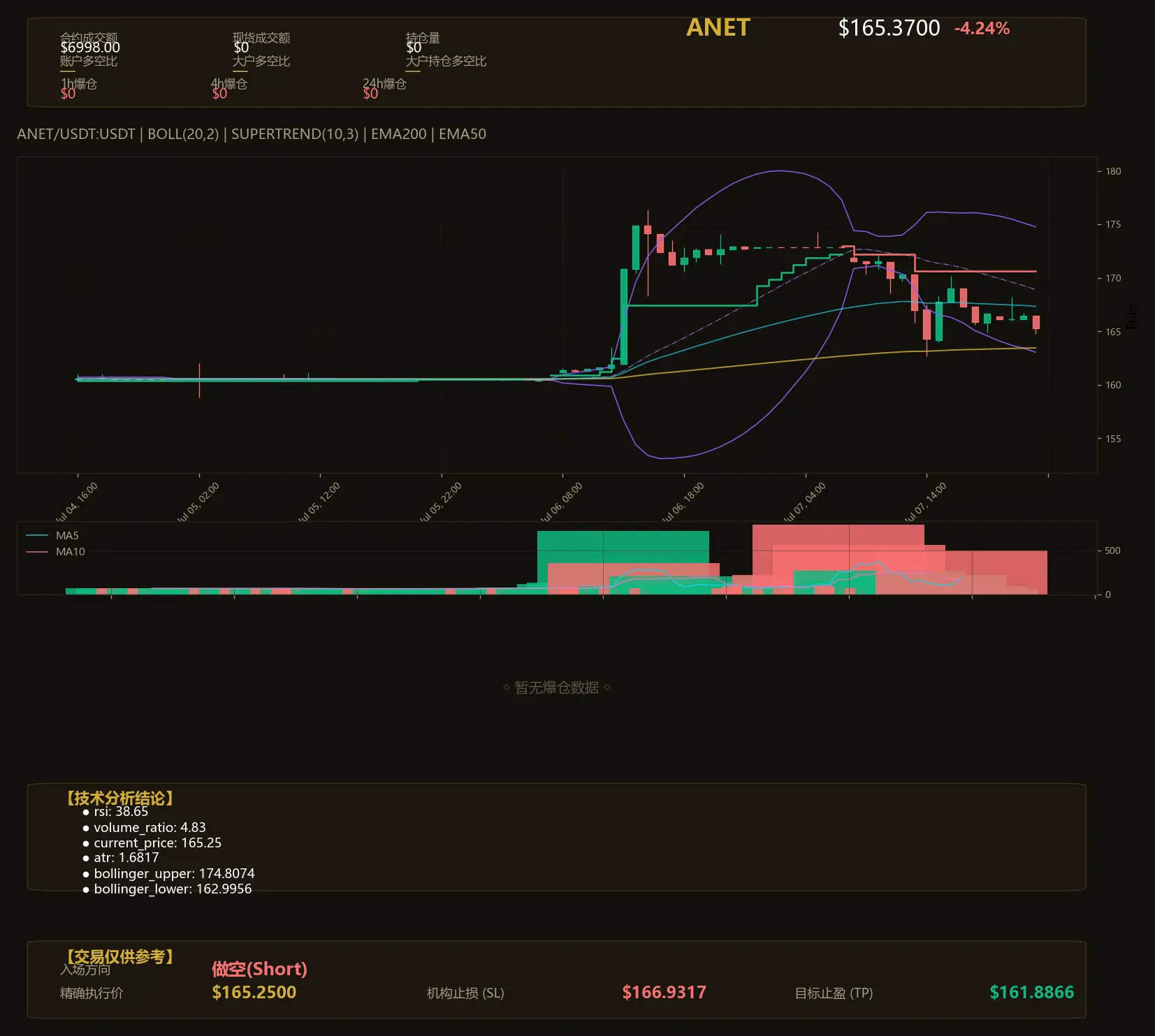Image resolution: width=1155 pixels, height=1036 pixels.
Task: Click the Price axis title
Action: tap(1132, 316)
